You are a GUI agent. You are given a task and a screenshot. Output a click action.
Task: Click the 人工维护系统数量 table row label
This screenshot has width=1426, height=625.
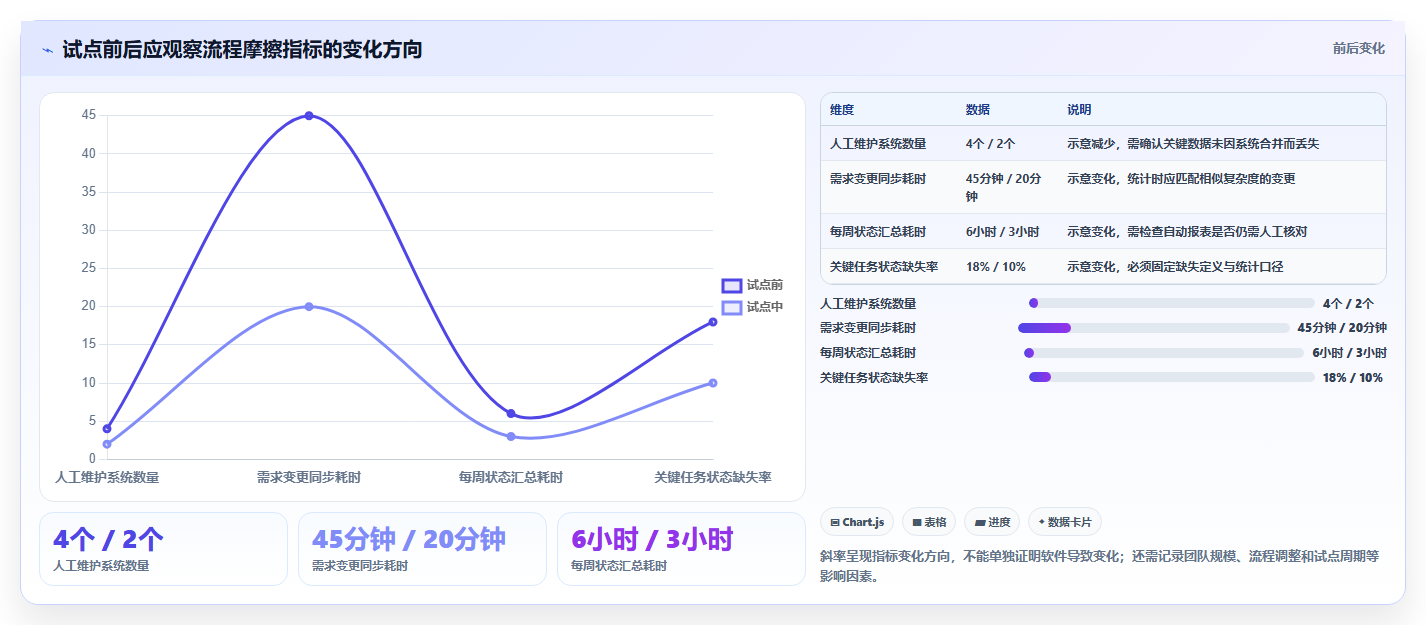[x=878, y=144]
